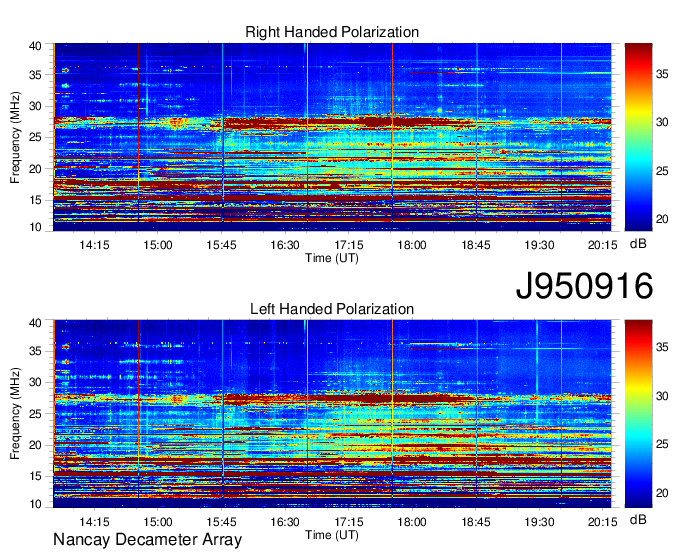The image size is (680, 552).
Task: Click Time (UT) label under right-handed plot
Action: coord(332,258)
